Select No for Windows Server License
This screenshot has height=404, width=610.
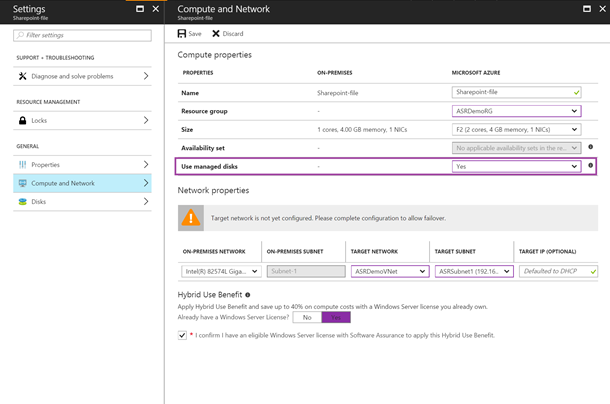[307, 318]
